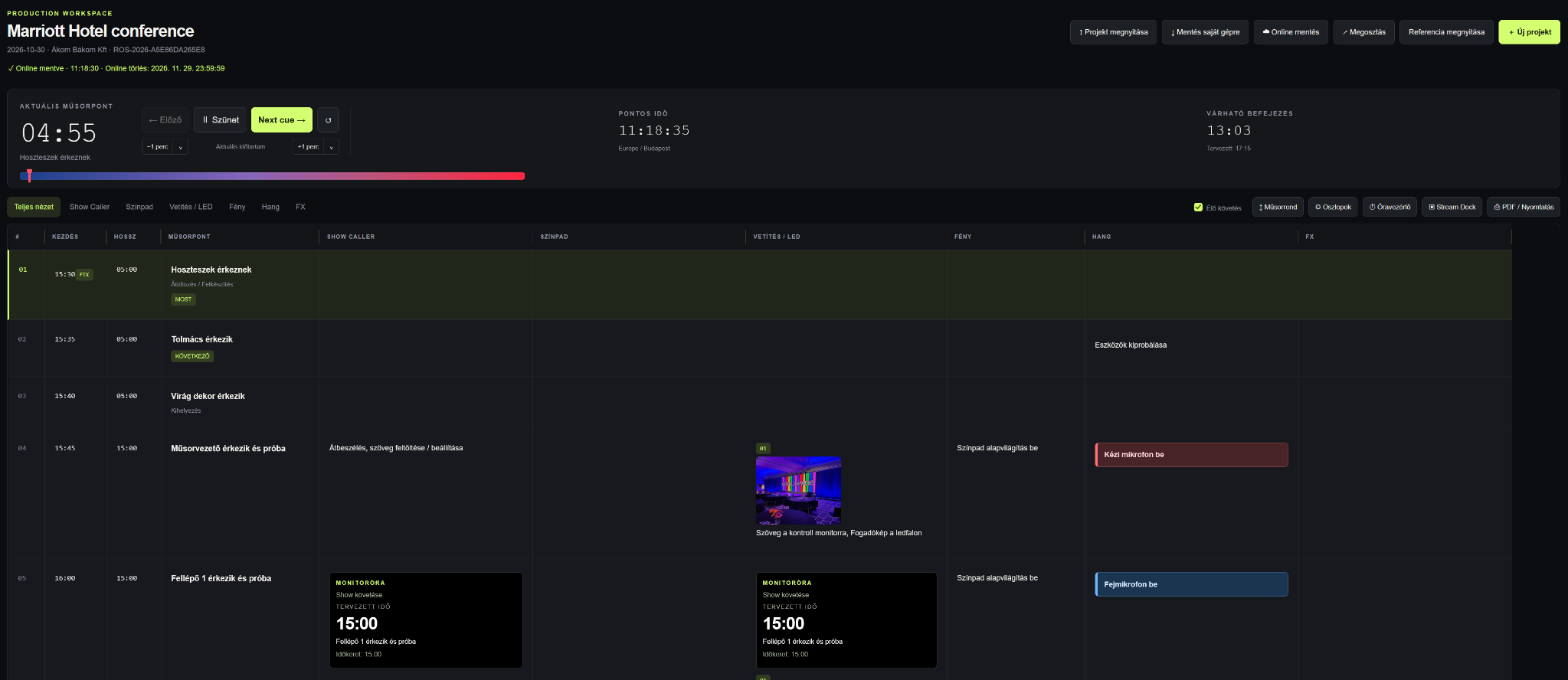Screen dimensions: 1568x680
Task: Save online with Online mentés cloud button
Action: (x=1291, y=32)
